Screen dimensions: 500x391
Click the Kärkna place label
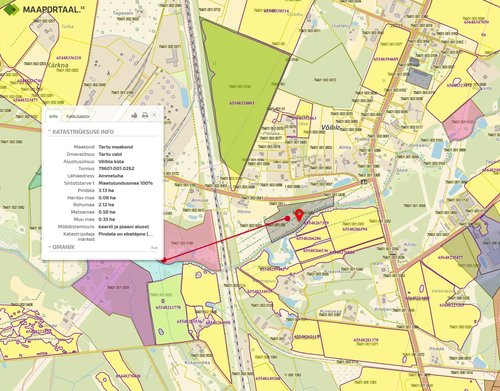58,65
